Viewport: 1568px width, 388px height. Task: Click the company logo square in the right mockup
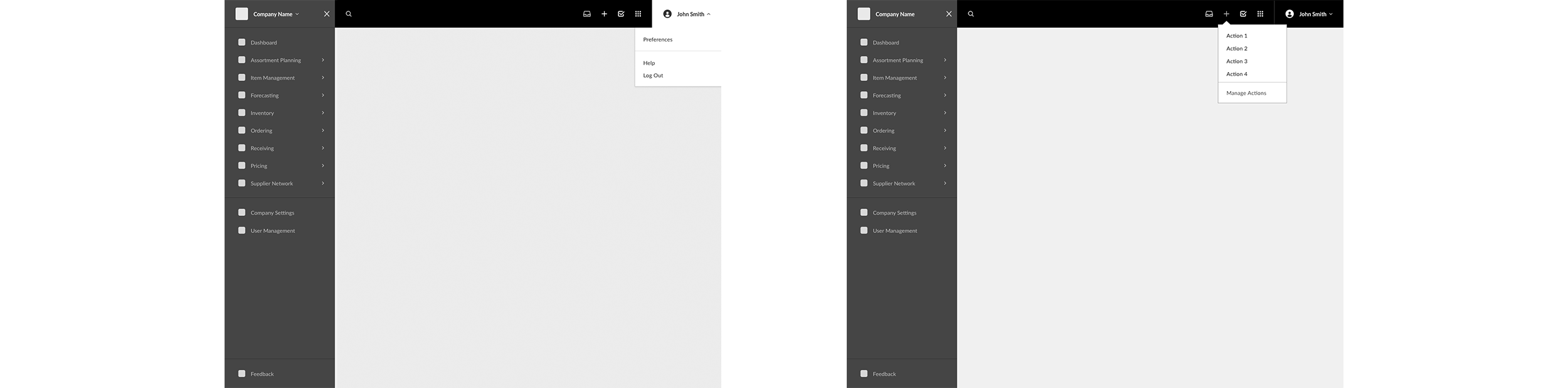(x=864, y=14)
